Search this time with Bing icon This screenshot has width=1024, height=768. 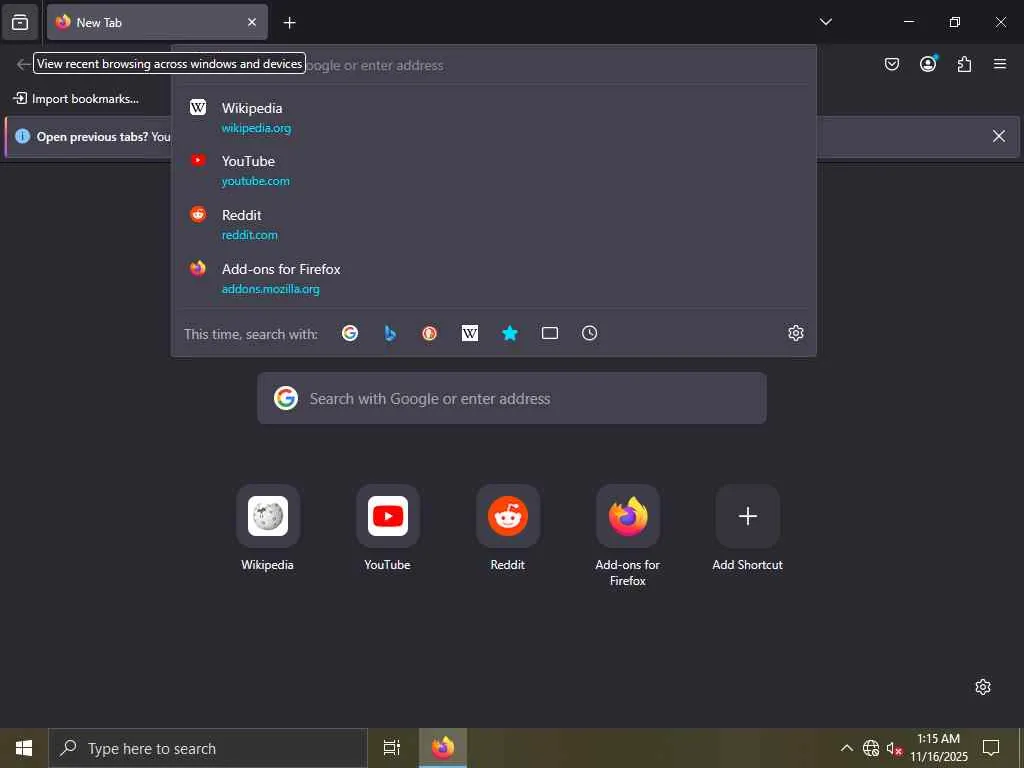[390, 334]
